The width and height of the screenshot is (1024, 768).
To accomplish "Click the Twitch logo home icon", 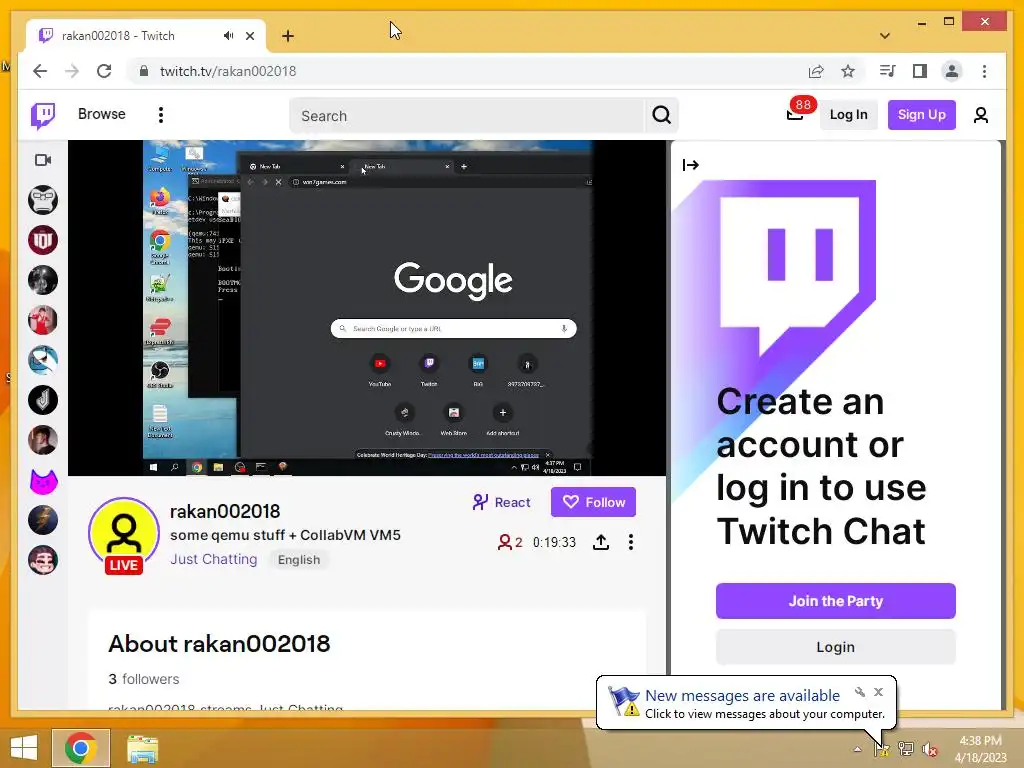I will point(43,116).
